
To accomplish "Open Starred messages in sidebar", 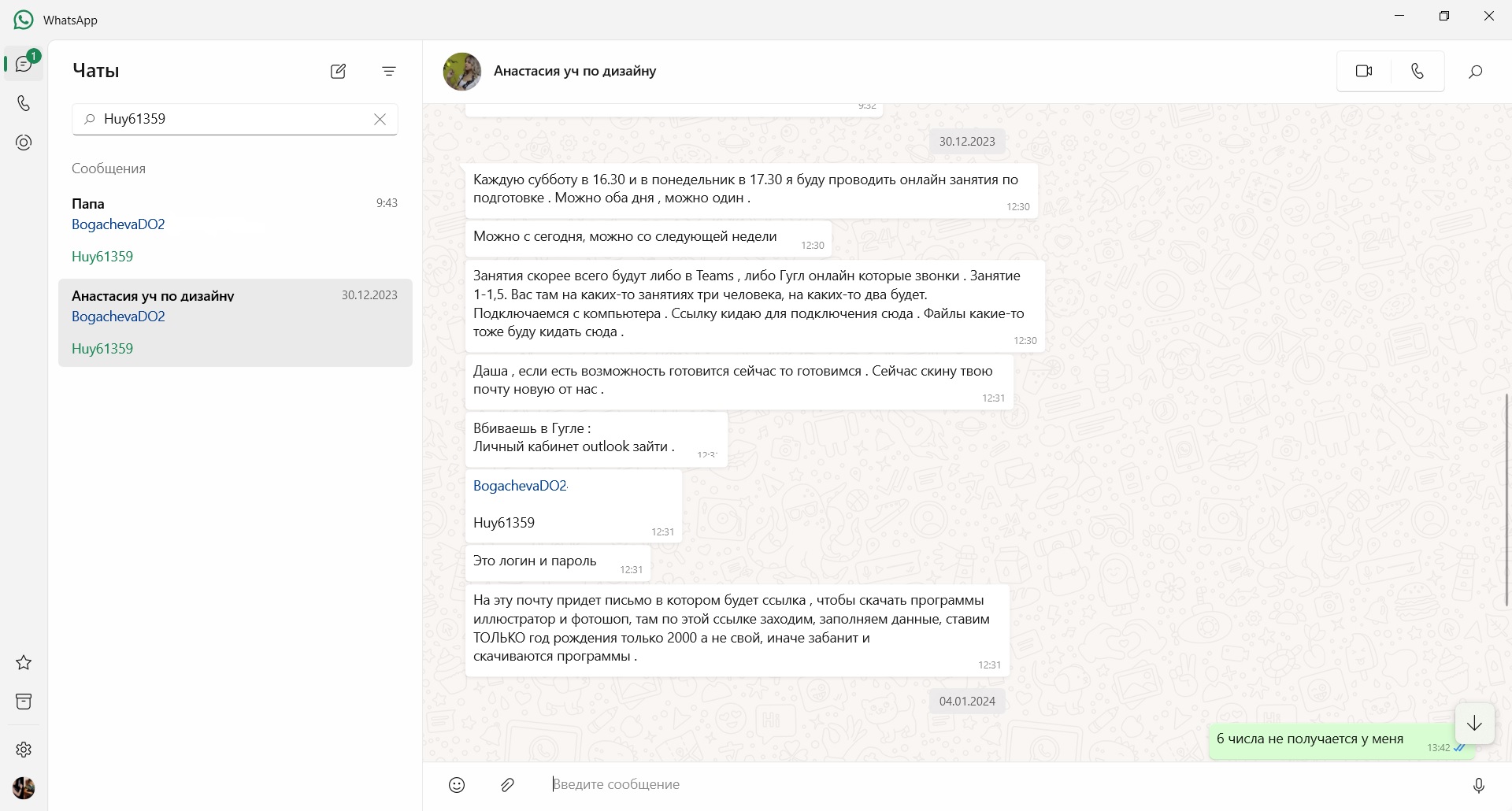I will click(x=24, y=662).
